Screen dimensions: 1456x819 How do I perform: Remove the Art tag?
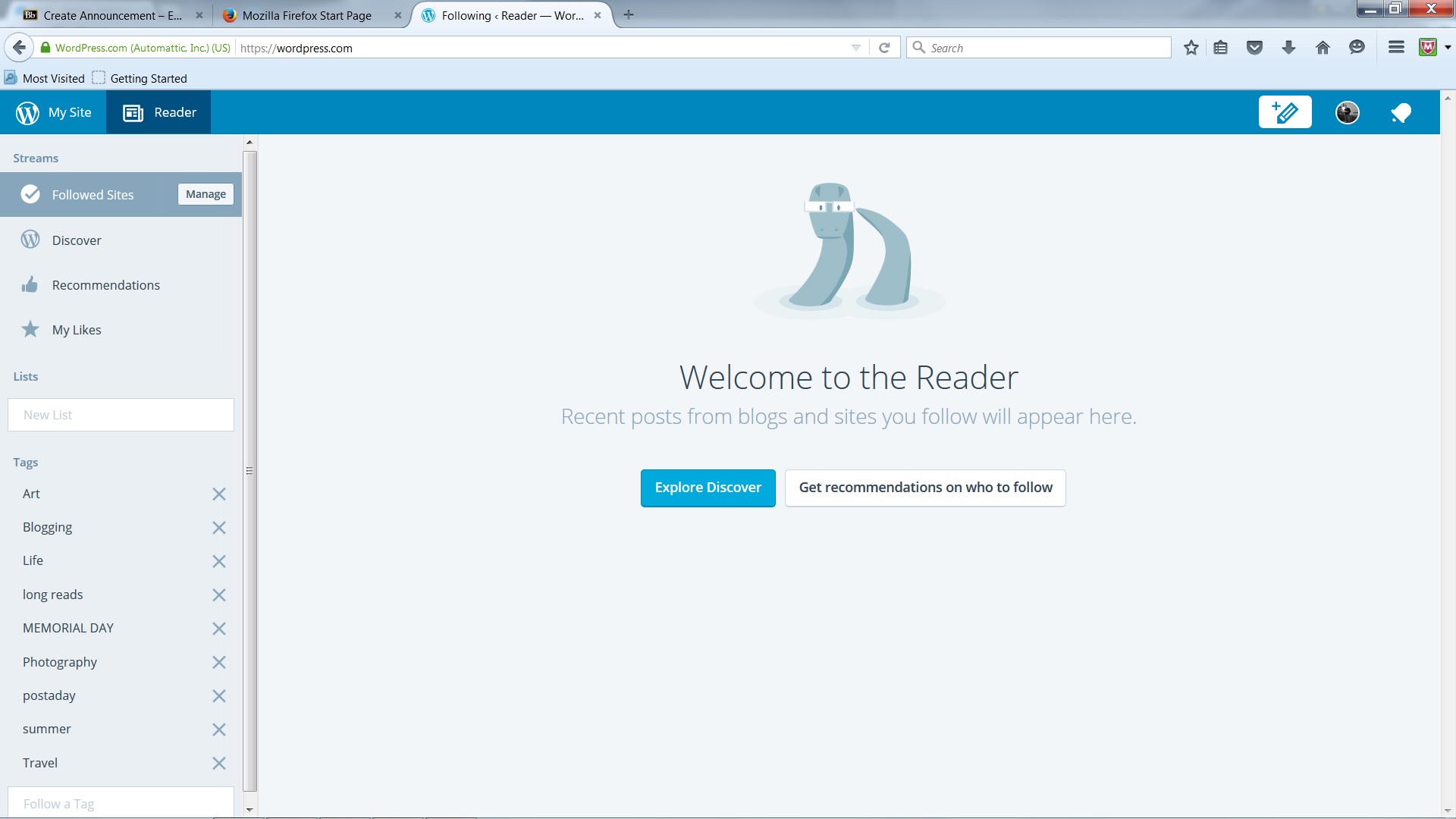(219, 494)
